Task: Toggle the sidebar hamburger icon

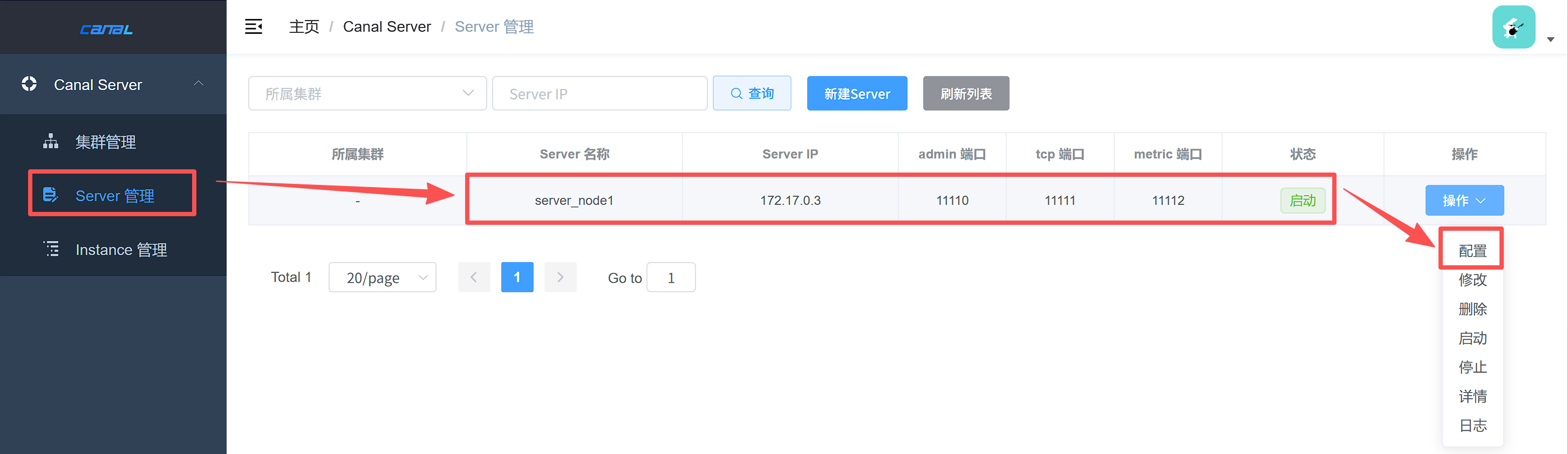Action: click(253, 27)
